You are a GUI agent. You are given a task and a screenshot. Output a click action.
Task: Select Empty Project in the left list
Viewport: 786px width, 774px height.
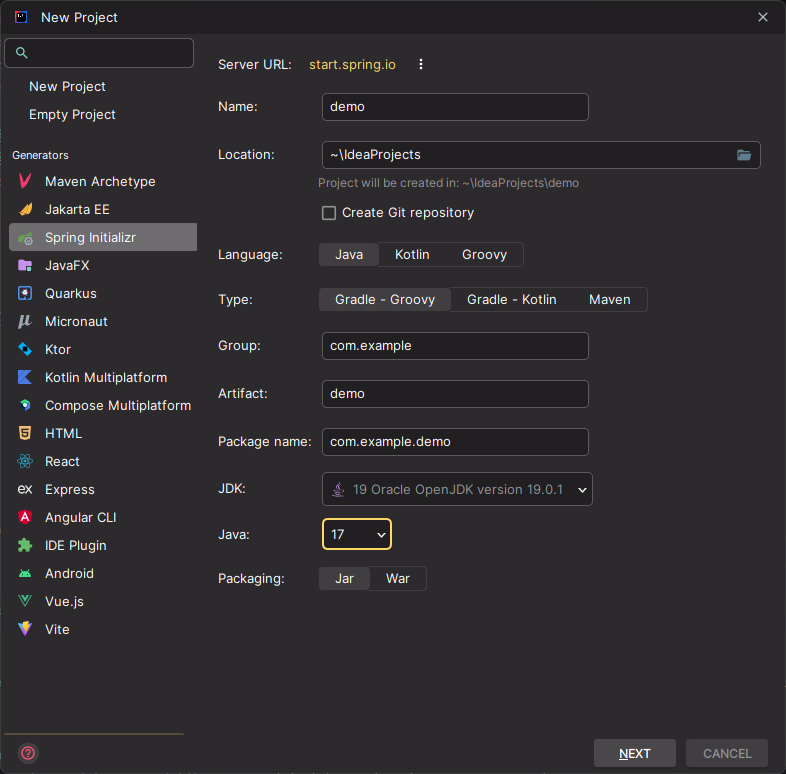pos(72,115)
